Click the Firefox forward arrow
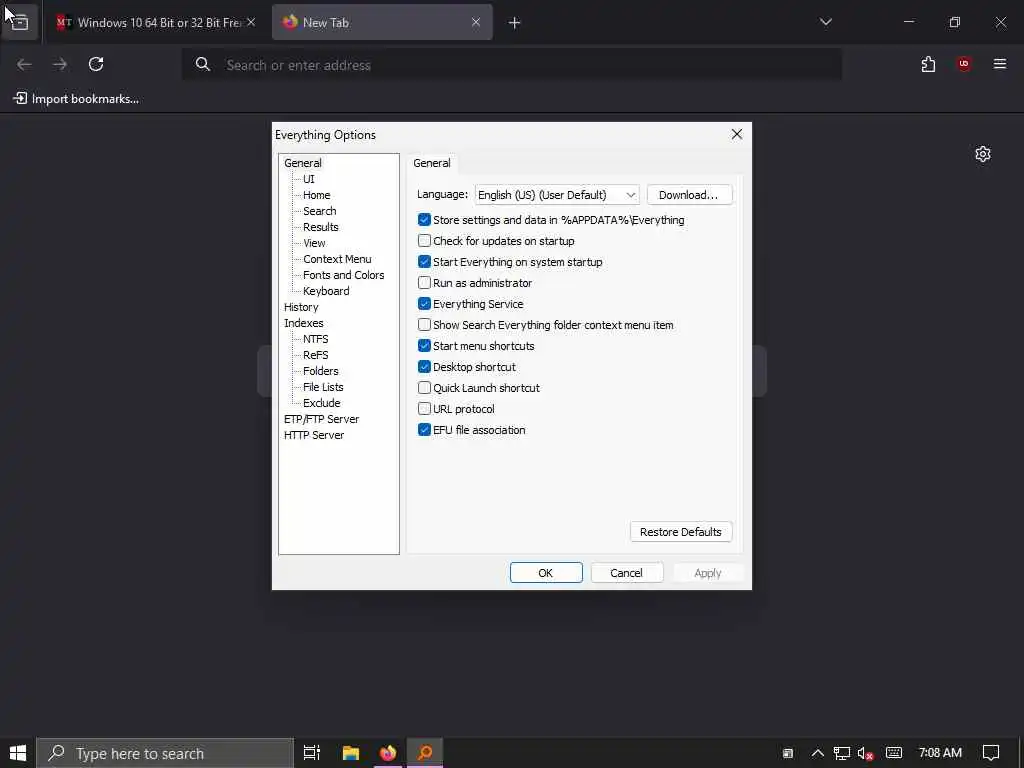 coord(60,64)
